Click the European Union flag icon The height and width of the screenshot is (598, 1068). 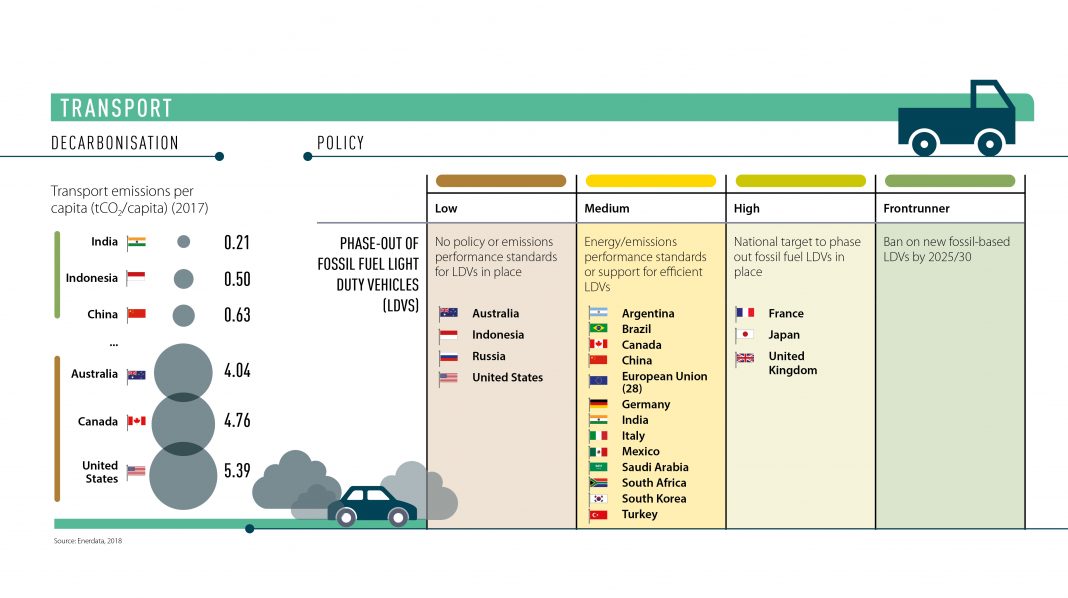click(x=598, y=381)
